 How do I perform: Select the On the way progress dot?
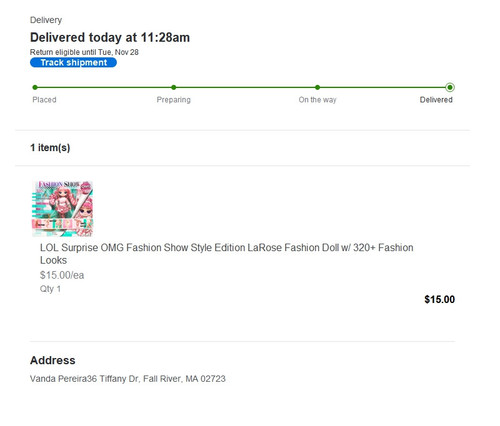(x=317, y=87)
